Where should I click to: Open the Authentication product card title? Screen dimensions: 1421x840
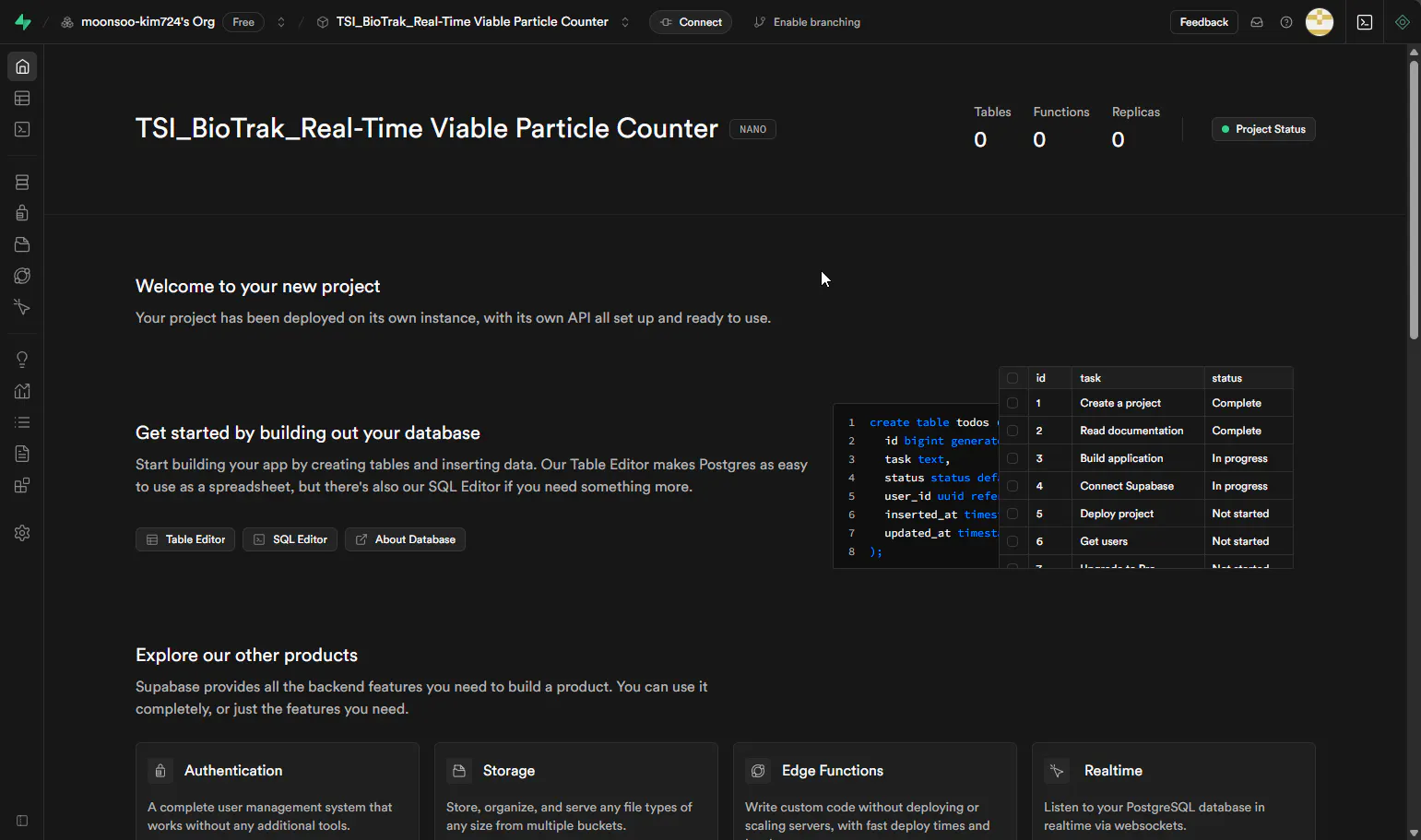pos(233,771)
